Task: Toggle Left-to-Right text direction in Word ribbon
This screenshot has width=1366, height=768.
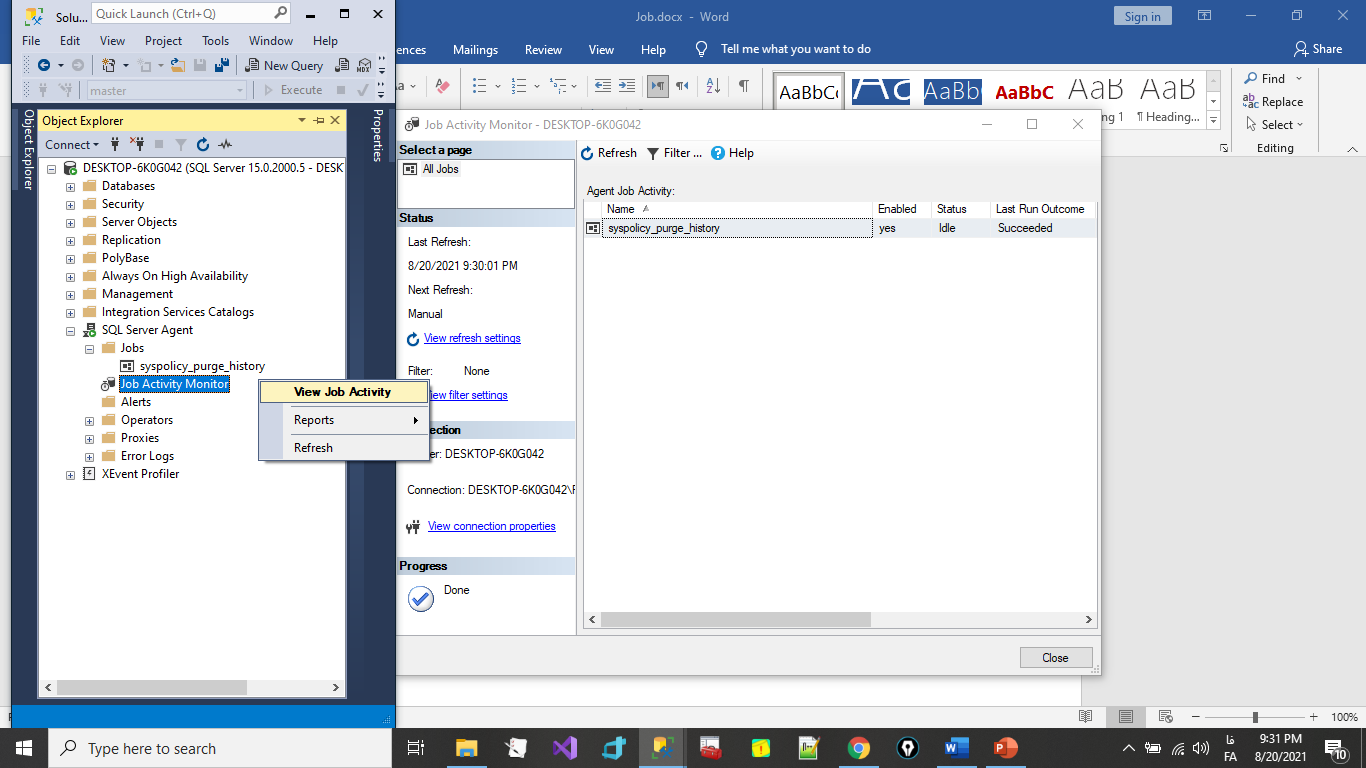Action: click(658, 86)
